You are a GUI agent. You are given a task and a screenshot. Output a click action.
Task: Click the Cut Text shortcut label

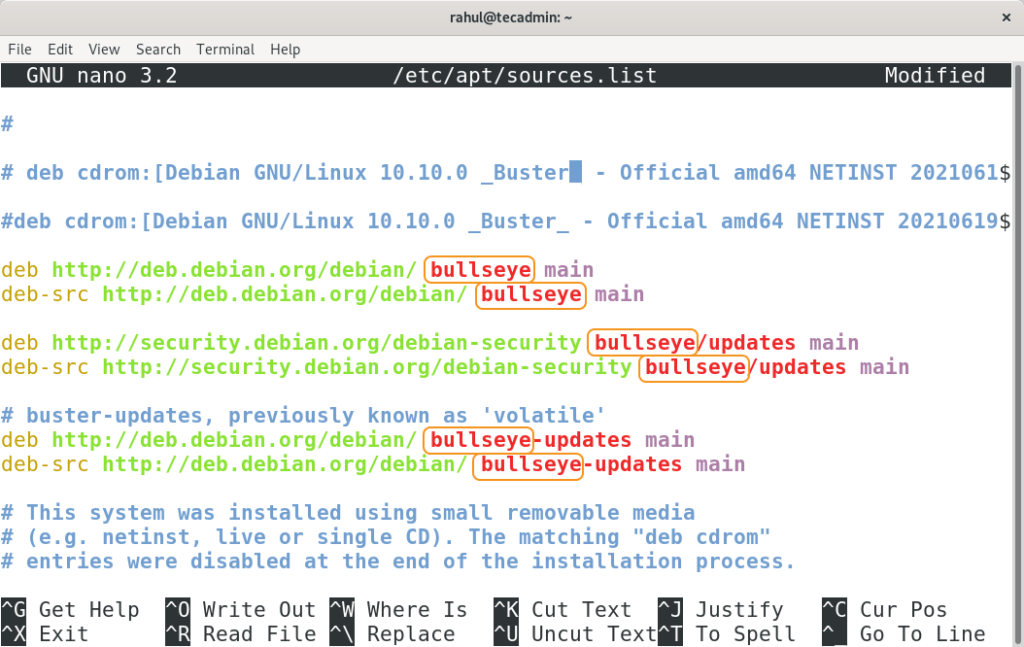[x=581, y=610]
